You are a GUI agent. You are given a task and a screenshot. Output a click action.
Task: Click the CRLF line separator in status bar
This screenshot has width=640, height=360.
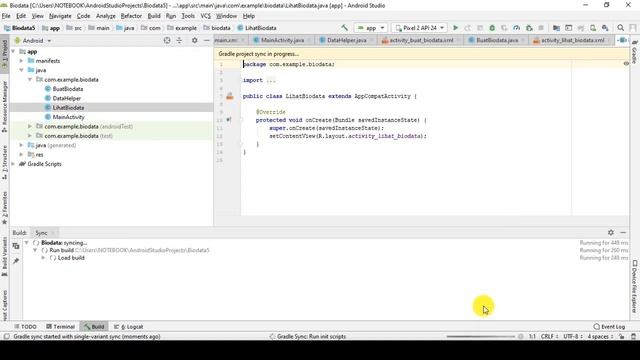pyautogui.click(x=549, y=337)
